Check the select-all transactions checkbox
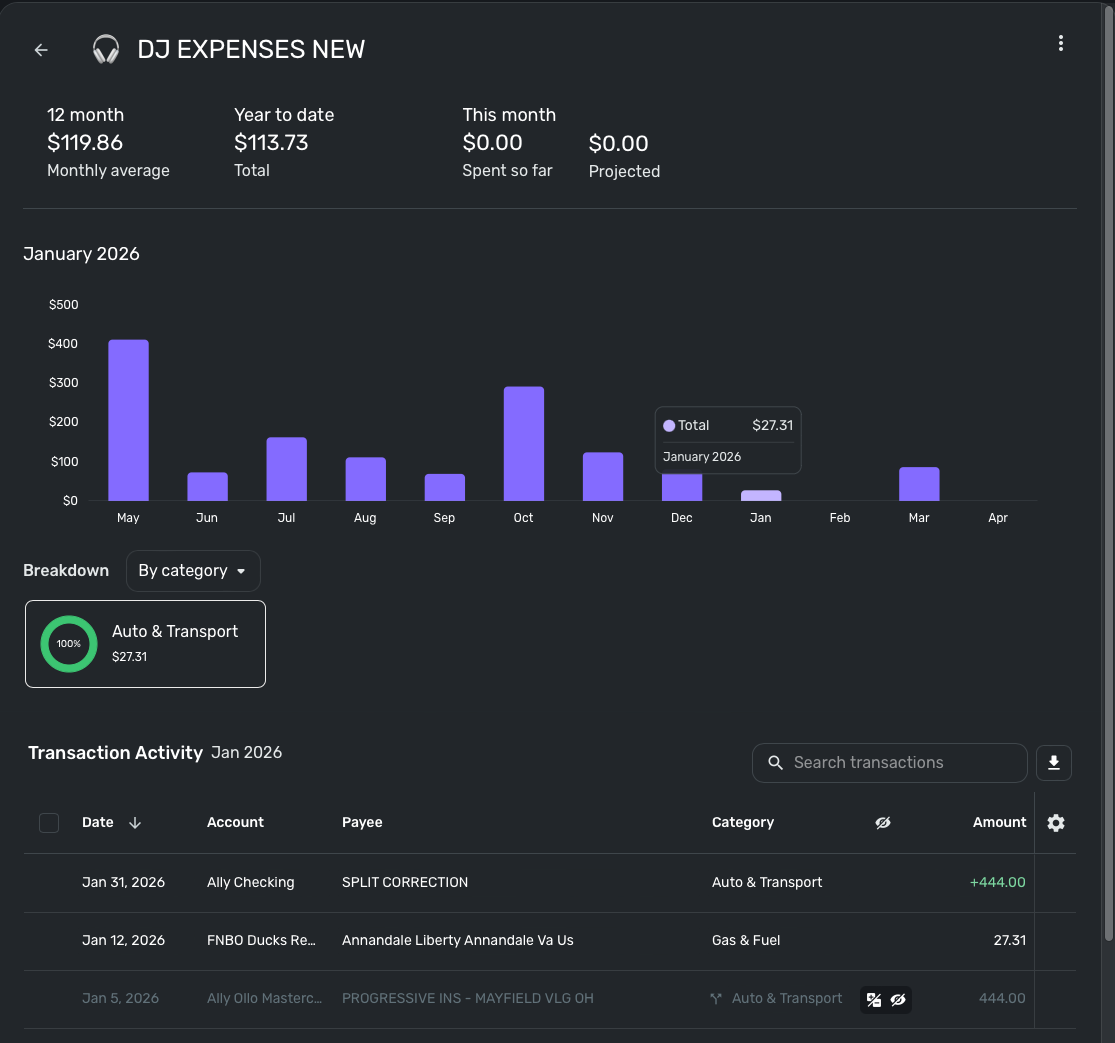Viewport: 1115px width, 1043px height. click(49, 823)
